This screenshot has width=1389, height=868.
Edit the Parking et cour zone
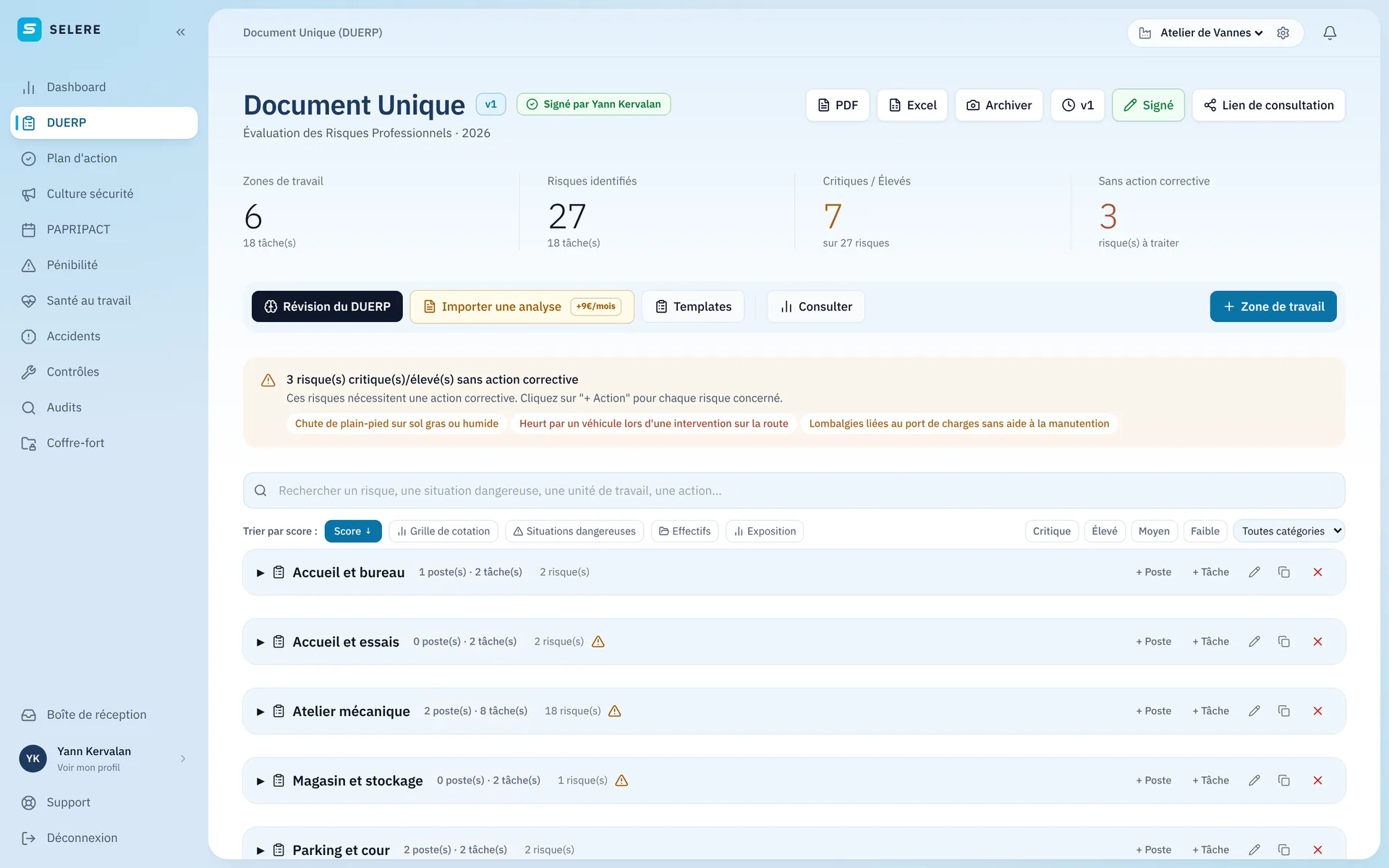point(1254,850)
